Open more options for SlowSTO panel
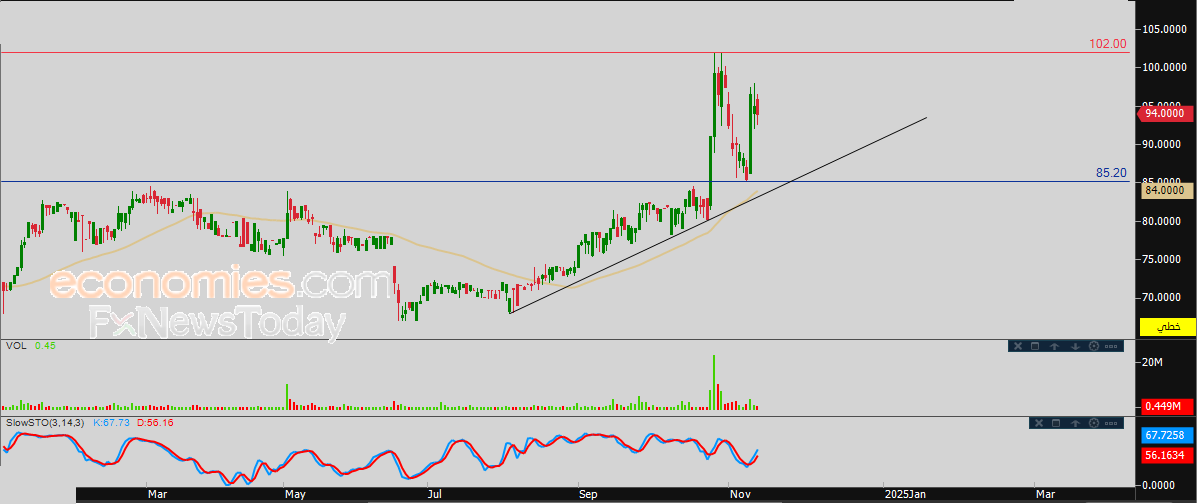Screen dimensions: 1197x504 [1111, 423]
